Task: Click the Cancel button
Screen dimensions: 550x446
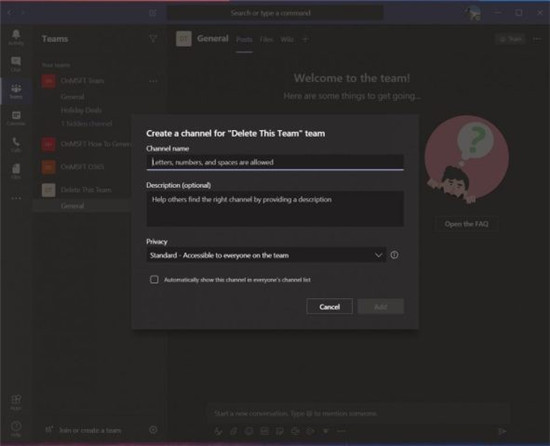Action: click(x=329, y=306)
